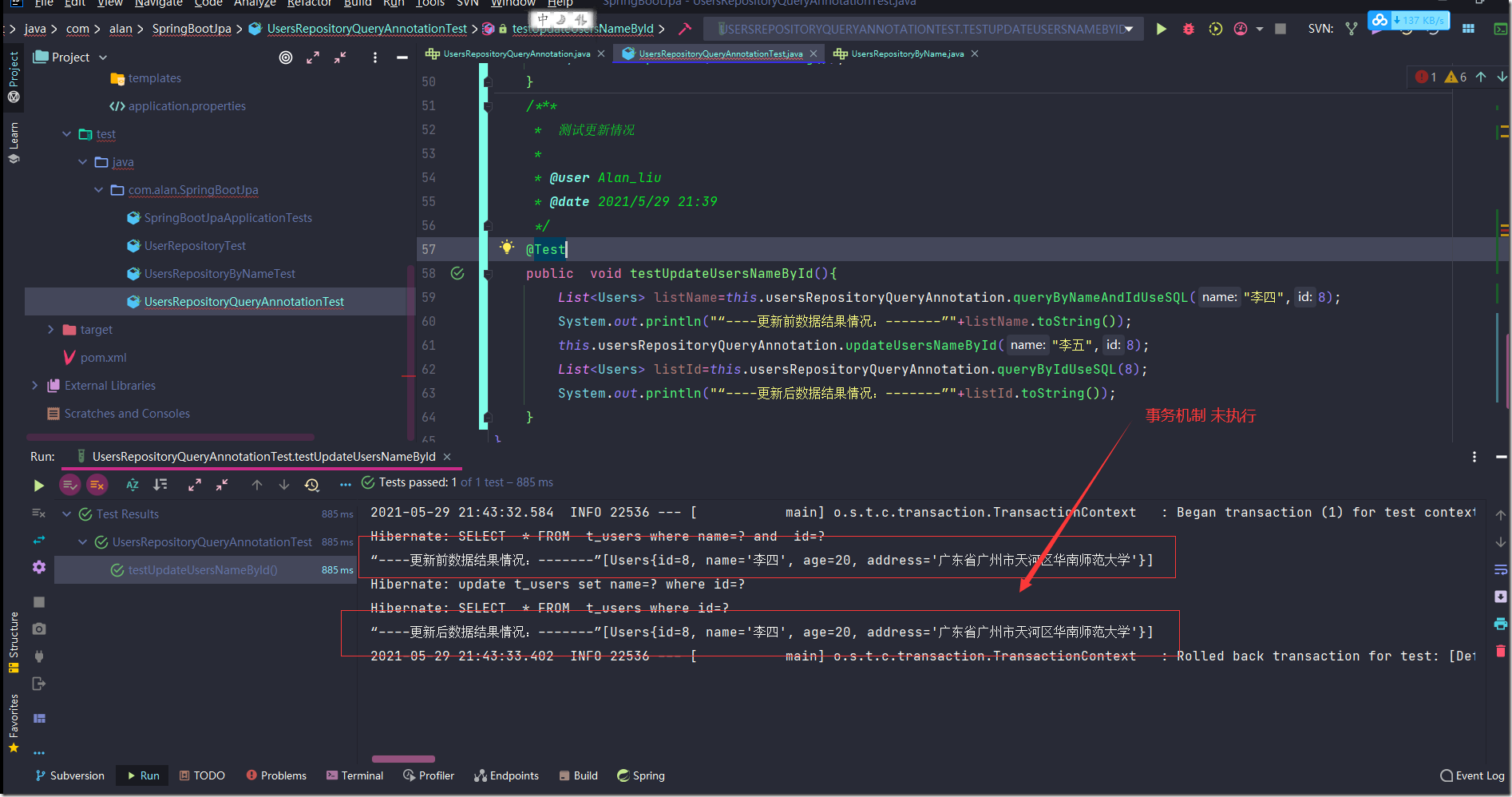Click the dump threads camera icon

click(x=39, y=629)
